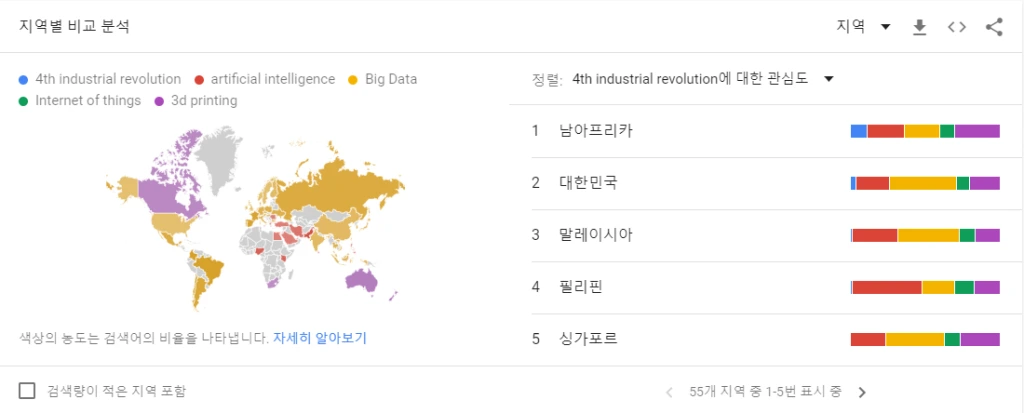The image size is (1024, 413).
Task: Open the 지역 dropdown menu
Action: (x=864, y=27)
